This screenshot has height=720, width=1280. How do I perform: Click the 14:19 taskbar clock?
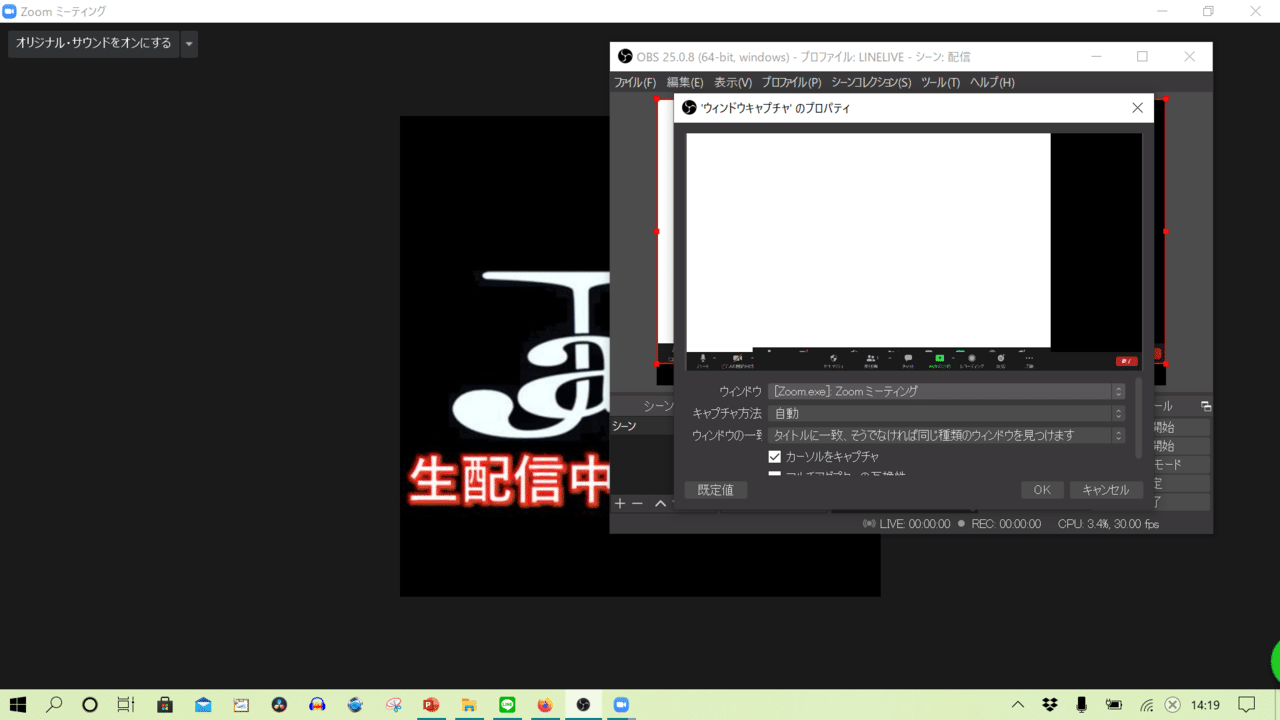[x=1205, y=705]
